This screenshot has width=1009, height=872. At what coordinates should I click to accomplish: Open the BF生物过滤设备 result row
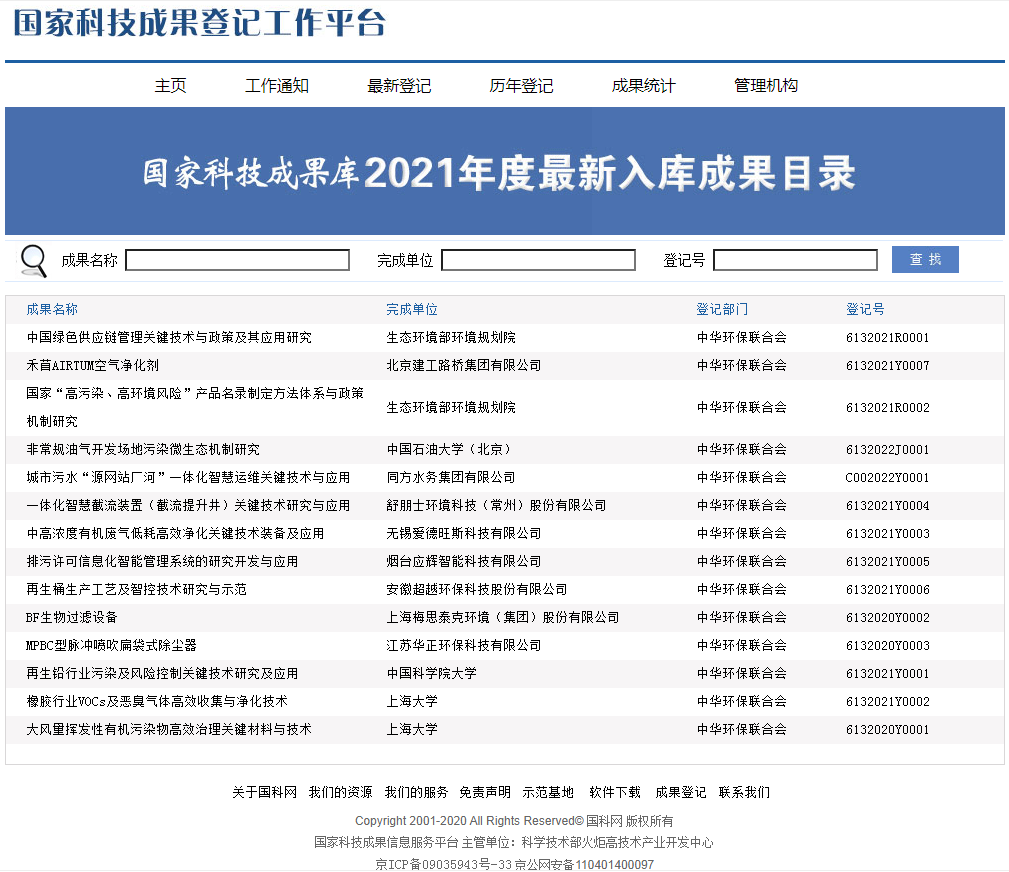(72, 618)
